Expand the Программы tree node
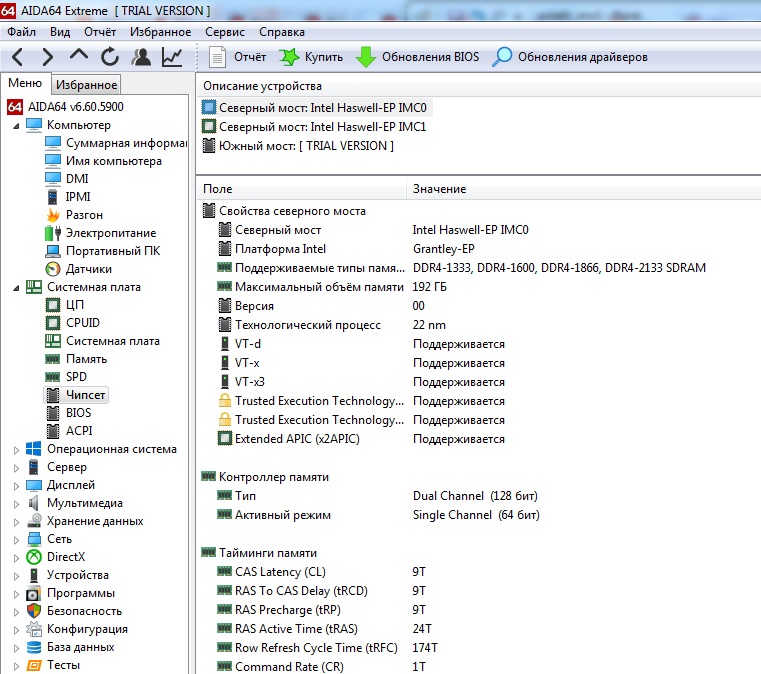The width and height of the screenshot is (761, 674). coord(16,593)
